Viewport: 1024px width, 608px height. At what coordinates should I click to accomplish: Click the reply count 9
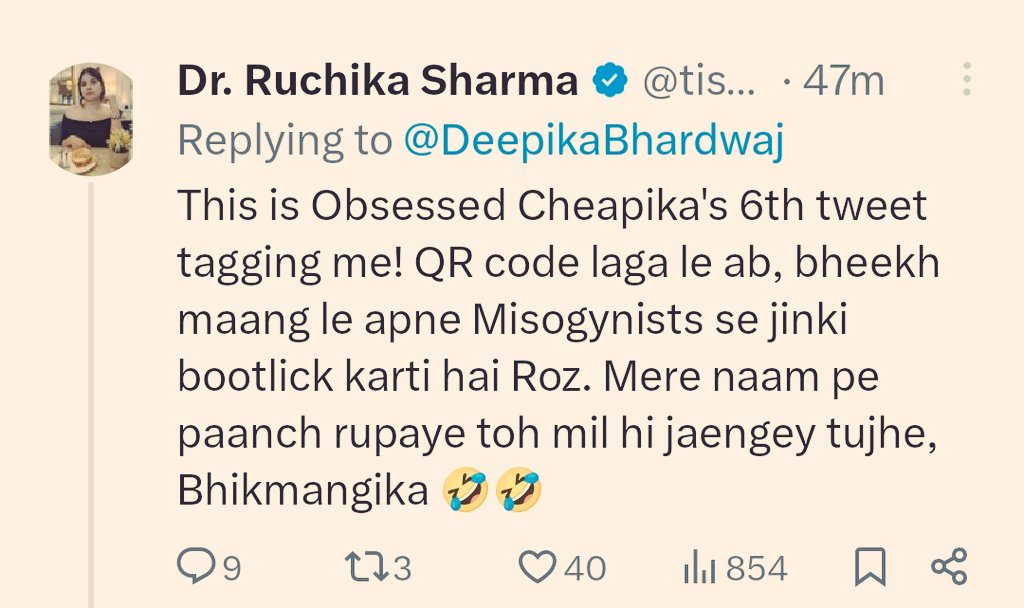232,568
